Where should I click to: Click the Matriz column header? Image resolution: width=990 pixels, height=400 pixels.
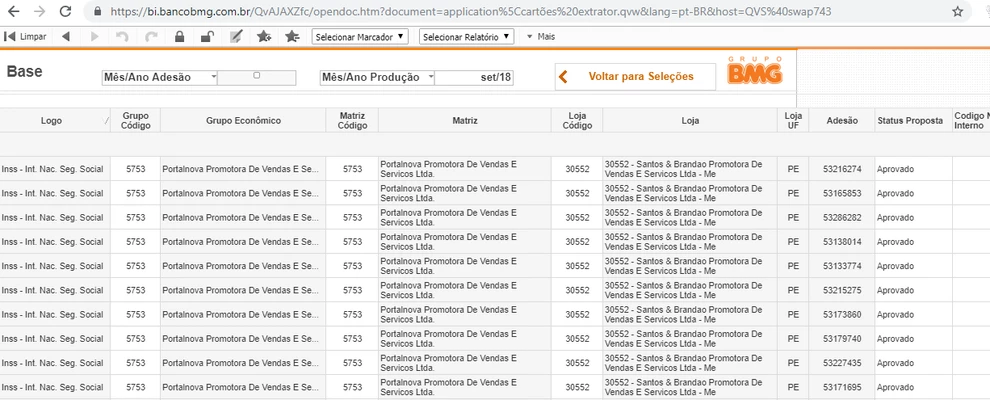[465, 121]
